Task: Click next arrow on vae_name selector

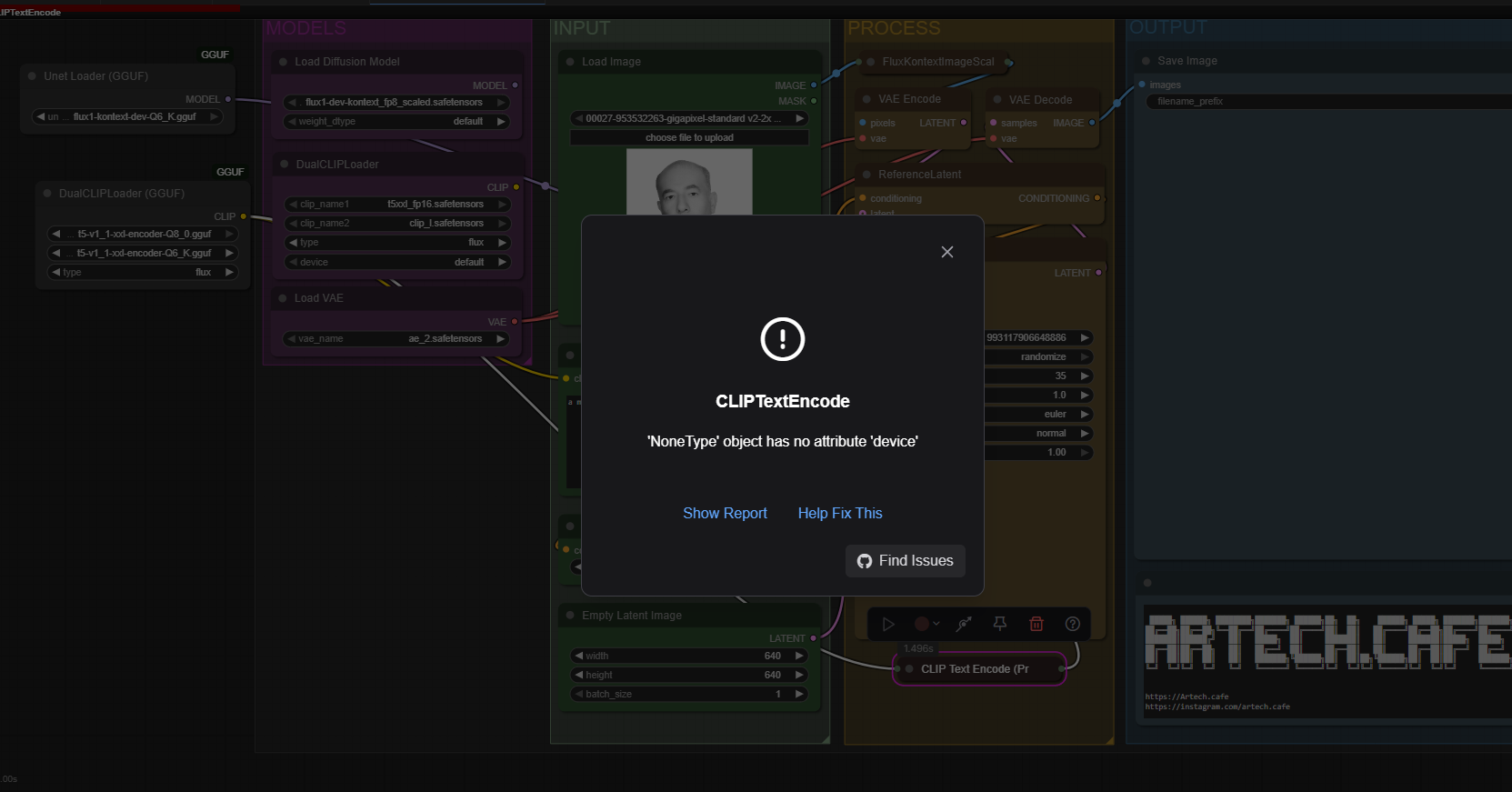Action: pos(500,339)
